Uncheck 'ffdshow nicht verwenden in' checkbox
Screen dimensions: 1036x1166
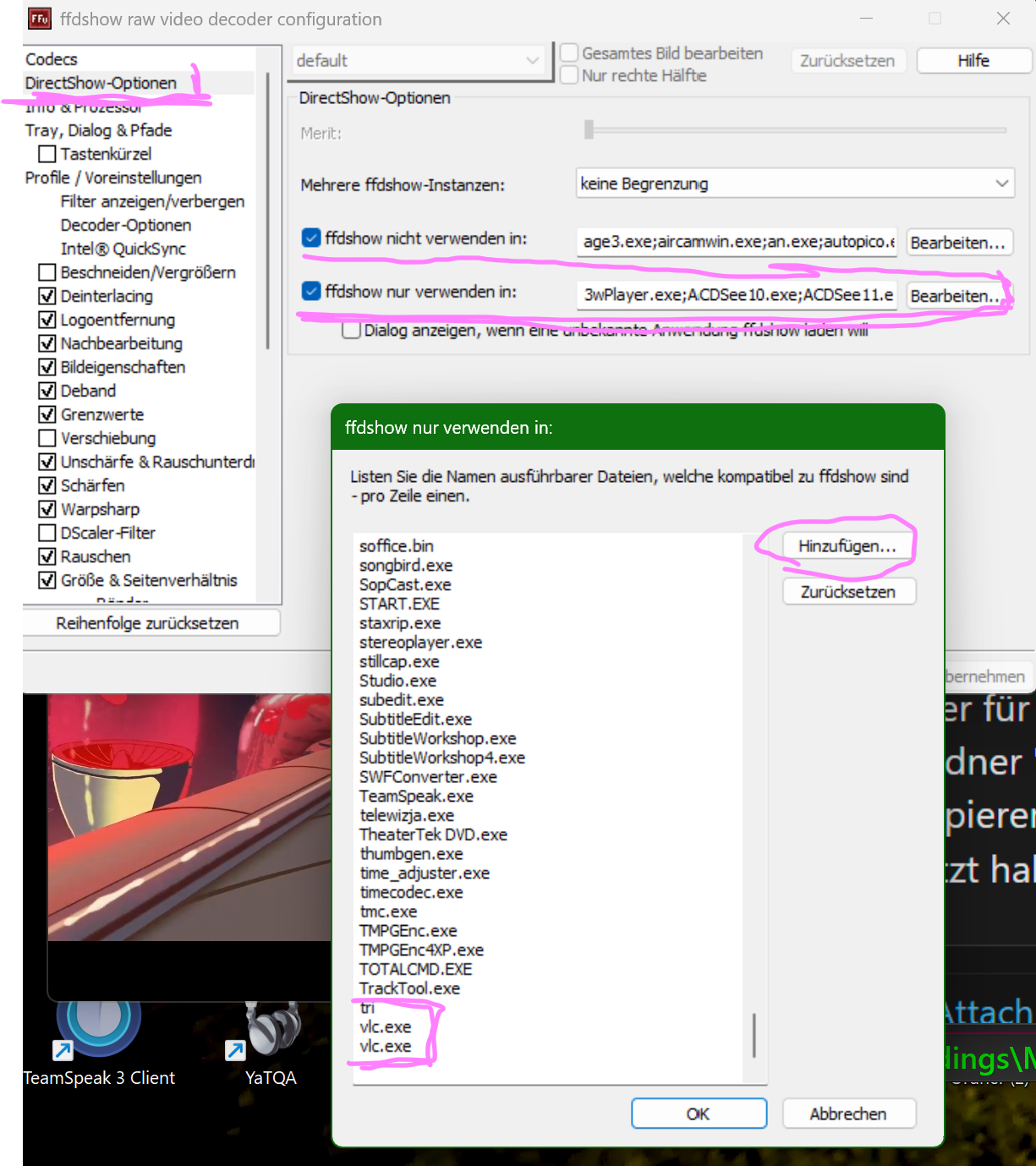(311, 238)
